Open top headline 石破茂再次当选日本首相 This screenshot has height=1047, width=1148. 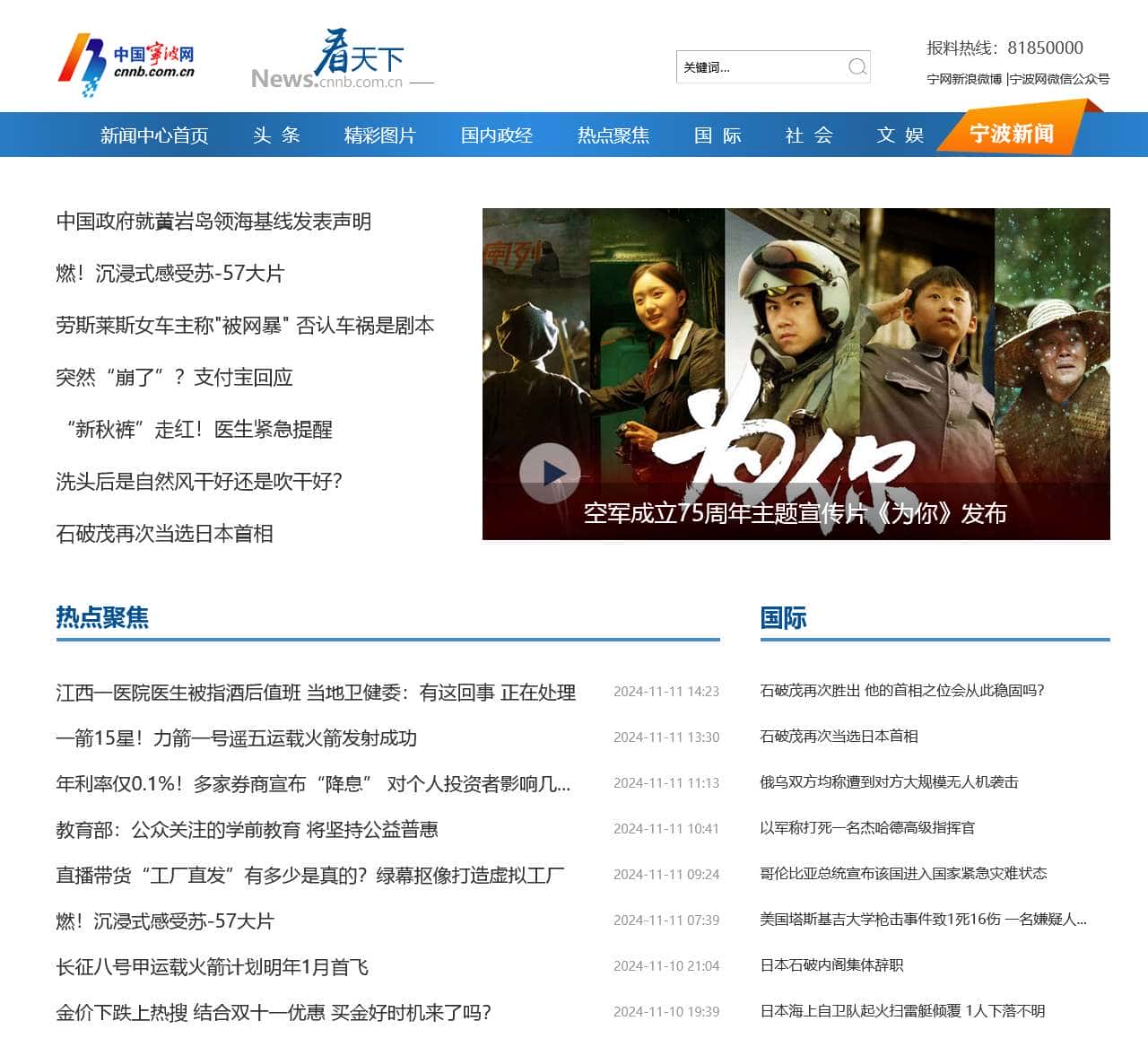pos(164,534)
